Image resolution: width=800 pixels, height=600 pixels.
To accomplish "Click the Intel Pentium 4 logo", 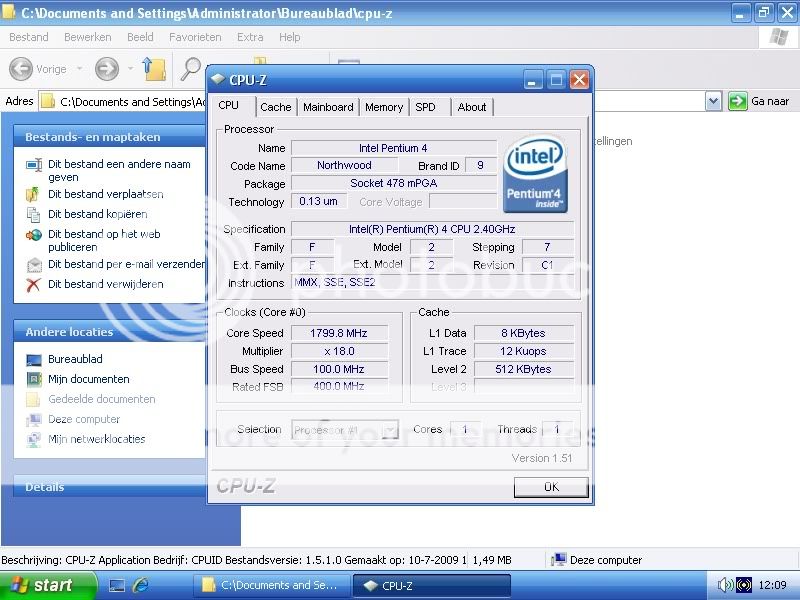I will point(535,173).
